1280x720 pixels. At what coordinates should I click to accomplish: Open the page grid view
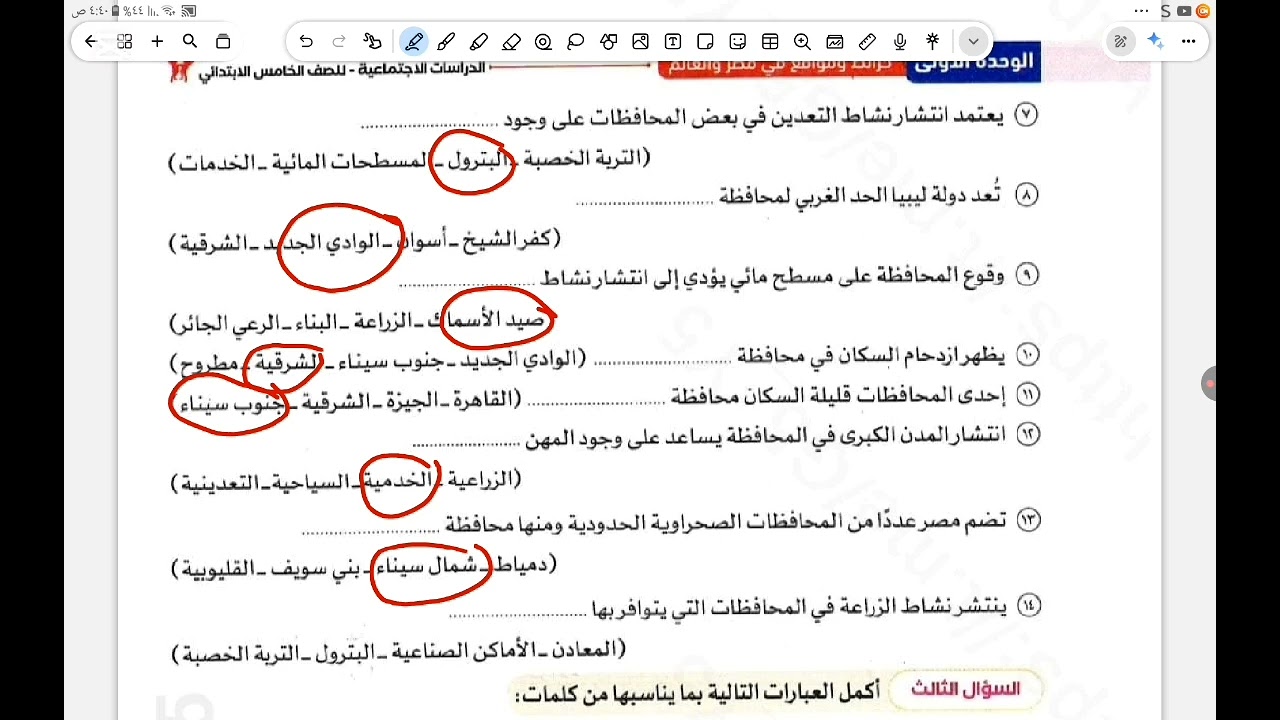(125, 42)
